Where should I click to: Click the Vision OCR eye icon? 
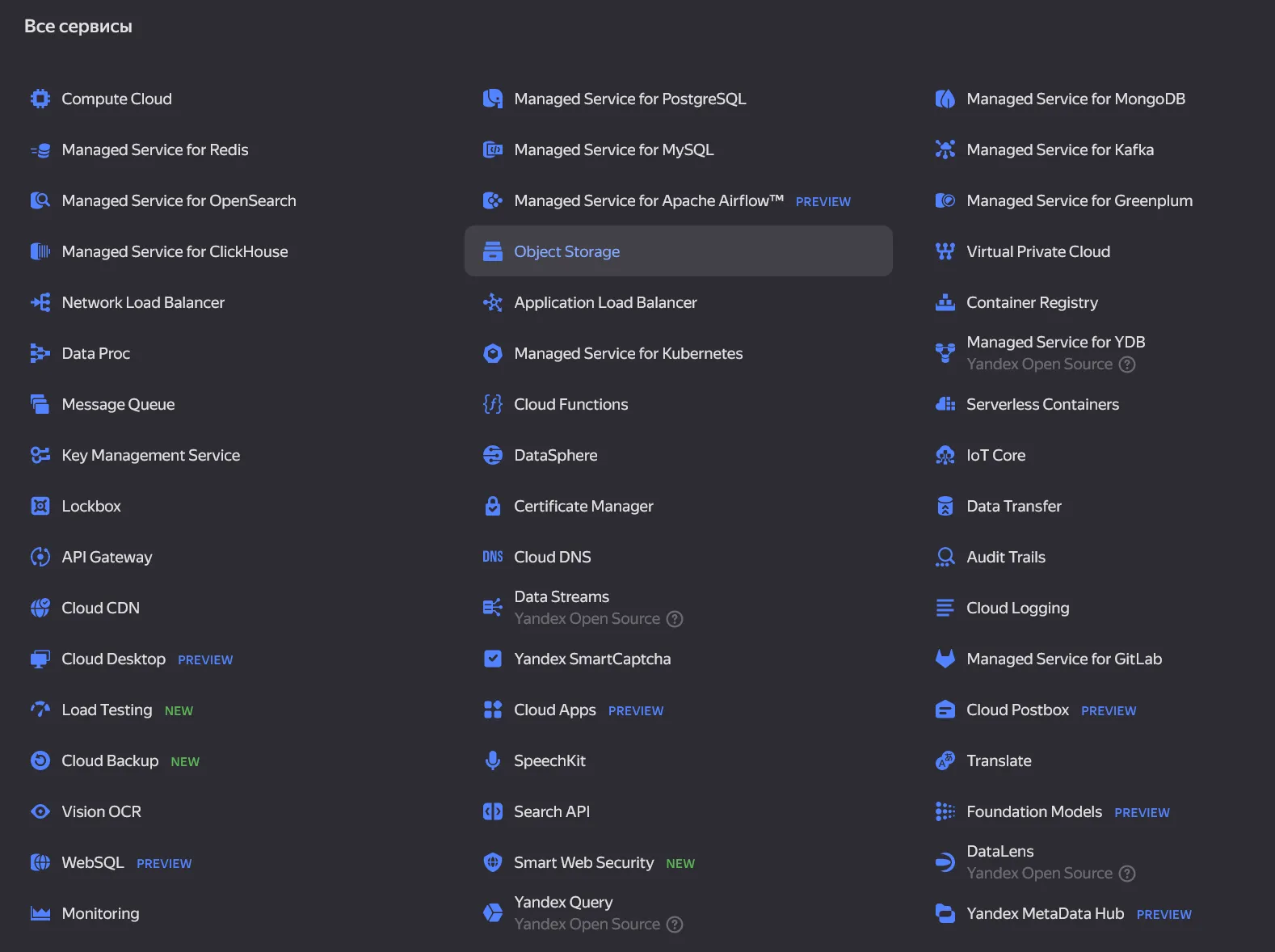[40, 811]
